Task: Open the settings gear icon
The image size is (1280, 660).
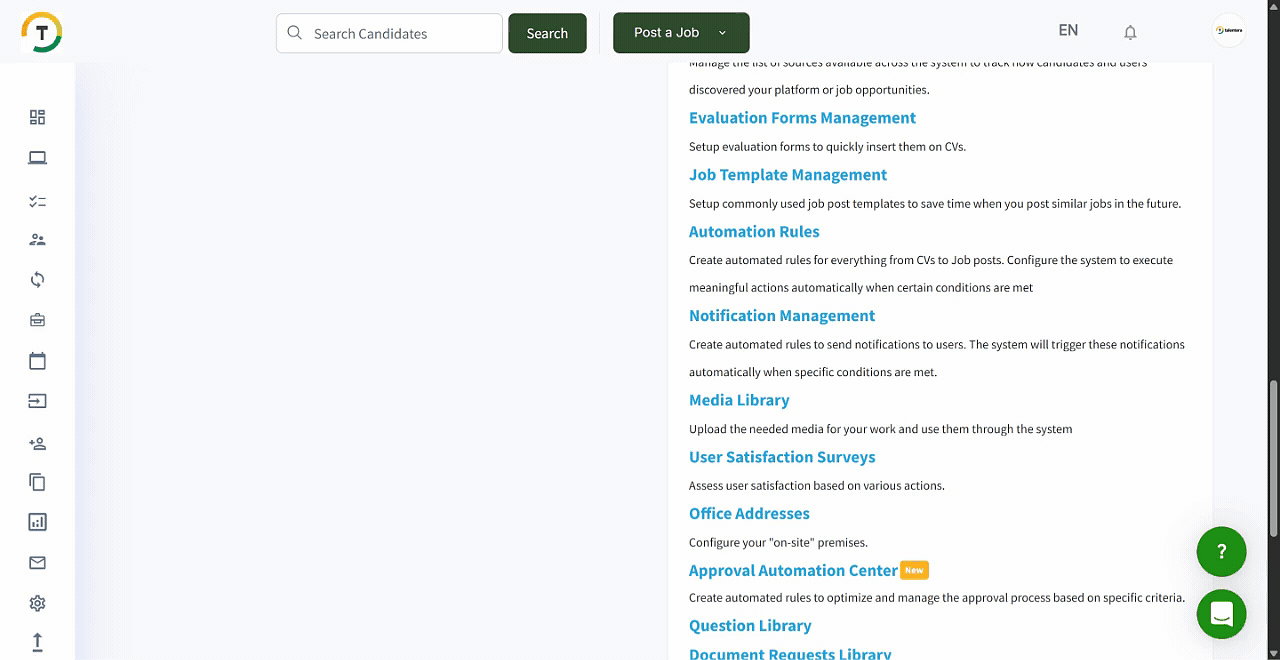Action: coord(37,602)
